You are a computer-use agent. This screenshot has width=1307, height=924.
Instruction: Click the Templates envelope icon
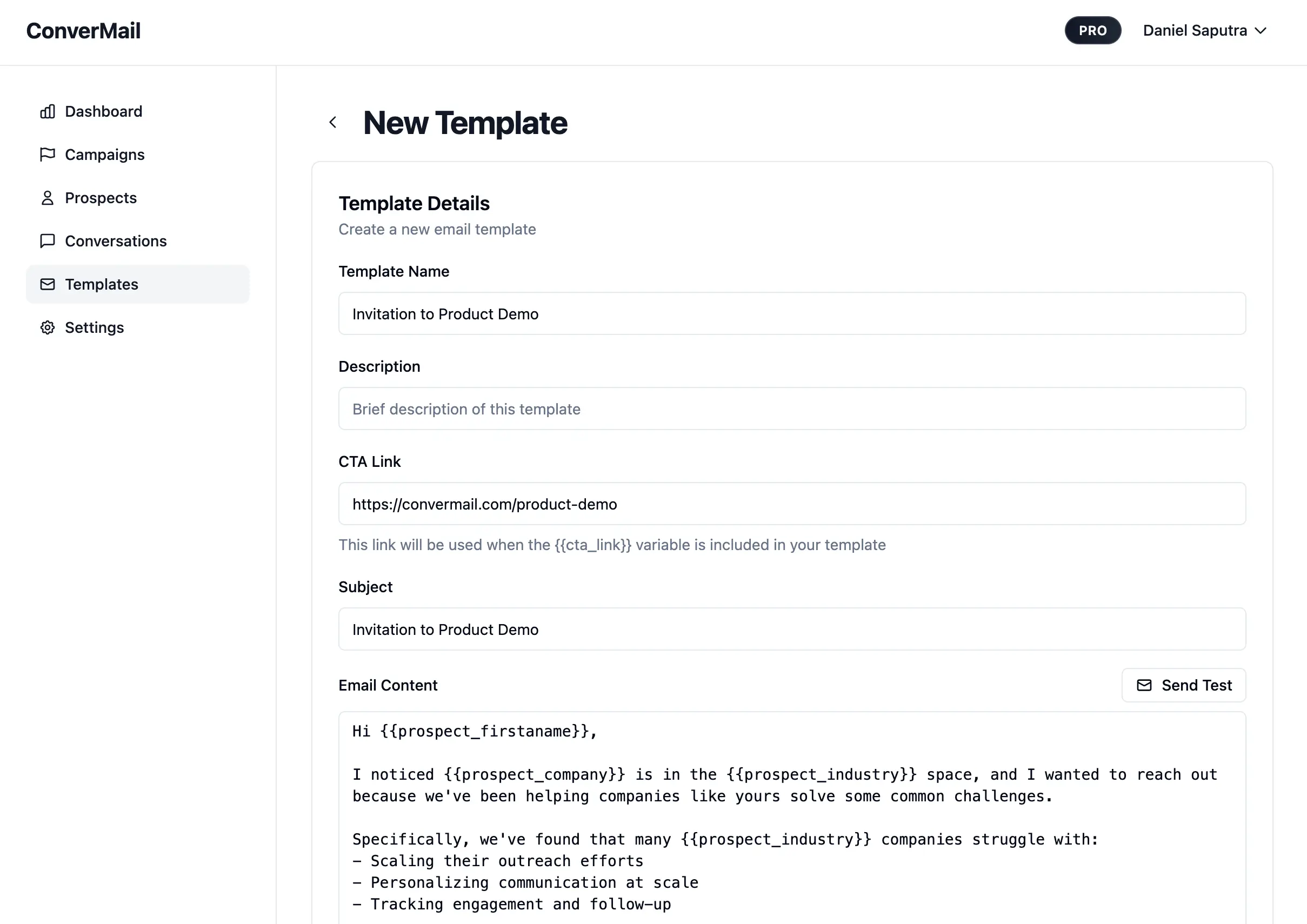[x=48, y=284]
